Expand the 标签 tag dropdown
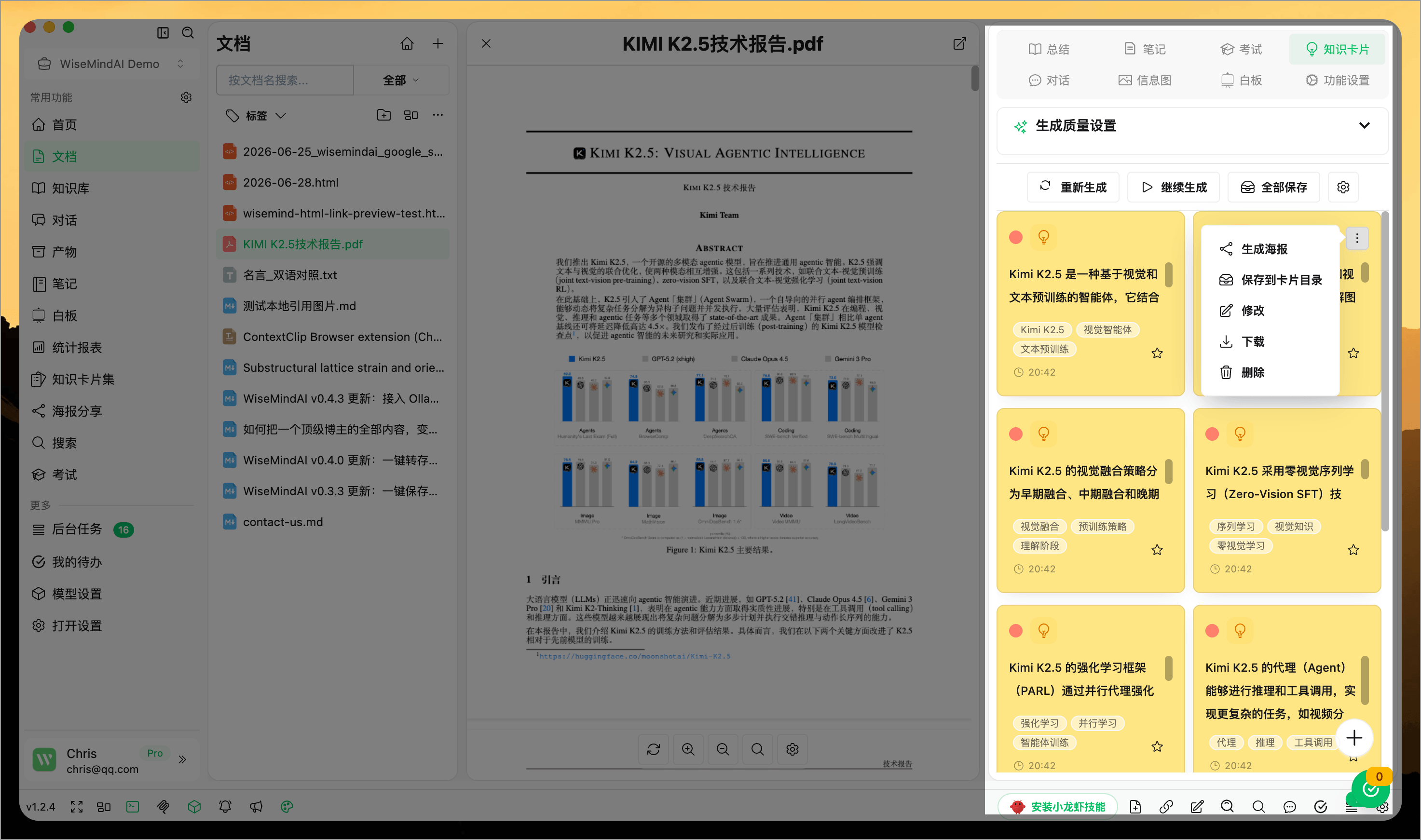The height and width of the screenshot is (840, 1421). 256,115
